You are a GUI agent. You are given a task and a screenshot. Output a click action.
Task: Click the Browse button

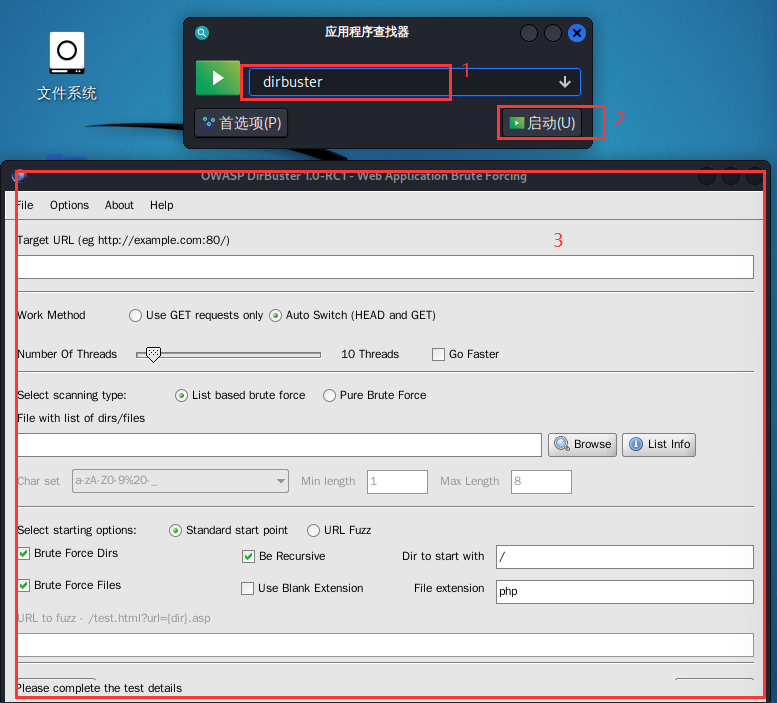pyautogui.click(x=582, y=444)
